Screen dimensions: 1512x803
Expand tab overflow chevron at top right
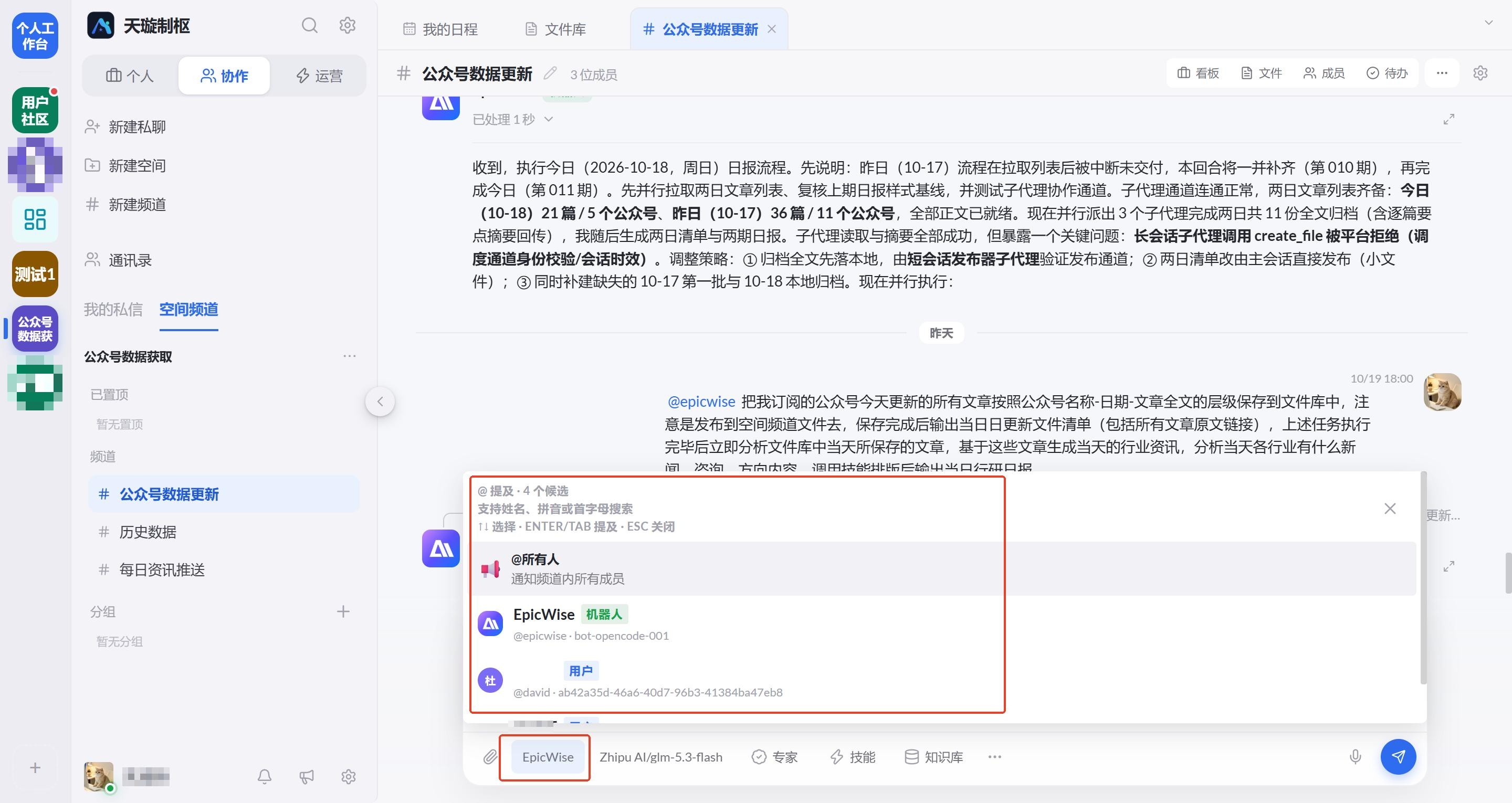pos(1488,22)
